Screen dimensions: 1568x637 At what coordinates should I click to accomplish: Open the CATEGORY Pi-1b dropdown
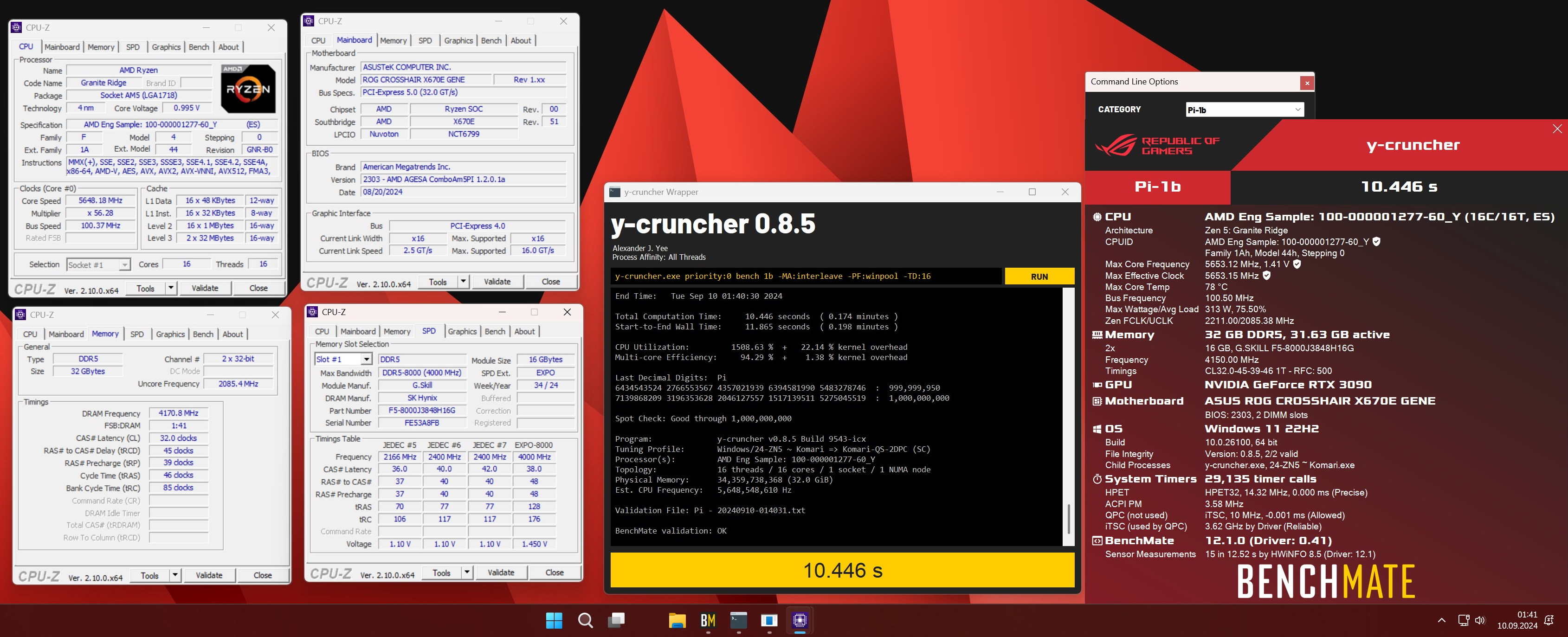pyautogui.click(x=1244, y=109)
